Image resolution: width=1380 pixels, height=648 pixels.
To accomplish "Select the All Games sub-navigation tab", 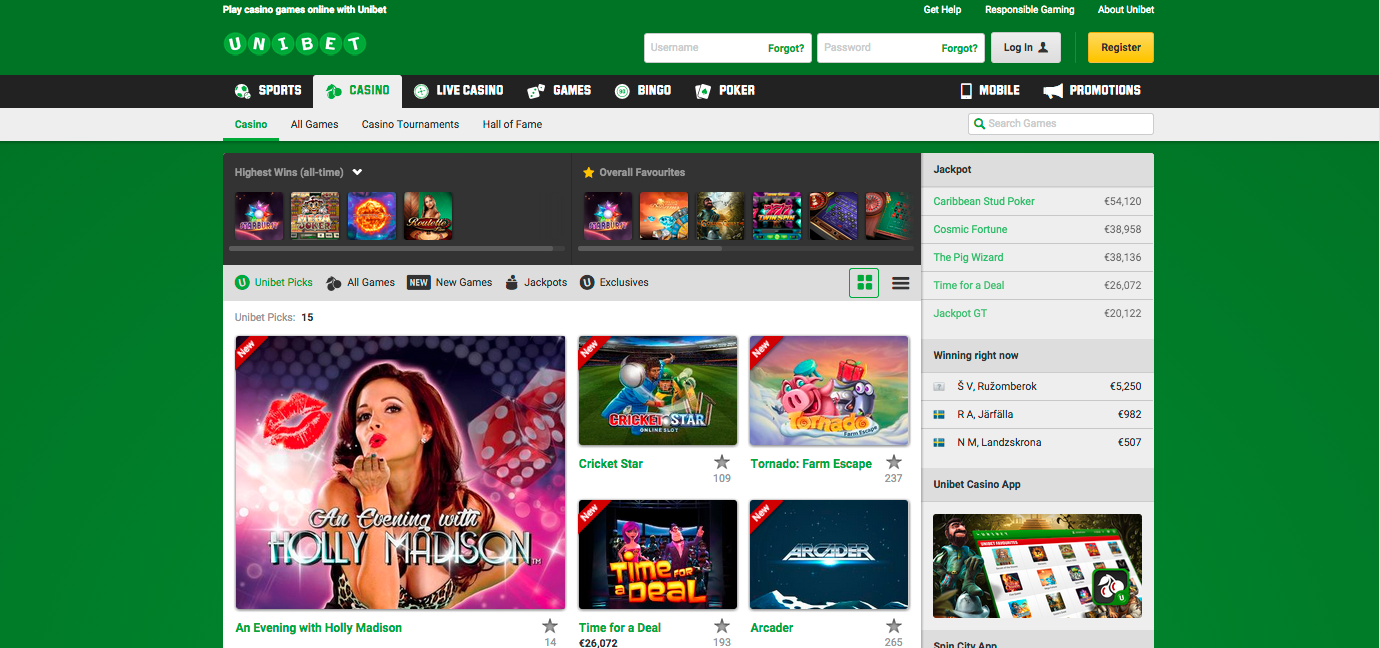I will pos(314,124).
